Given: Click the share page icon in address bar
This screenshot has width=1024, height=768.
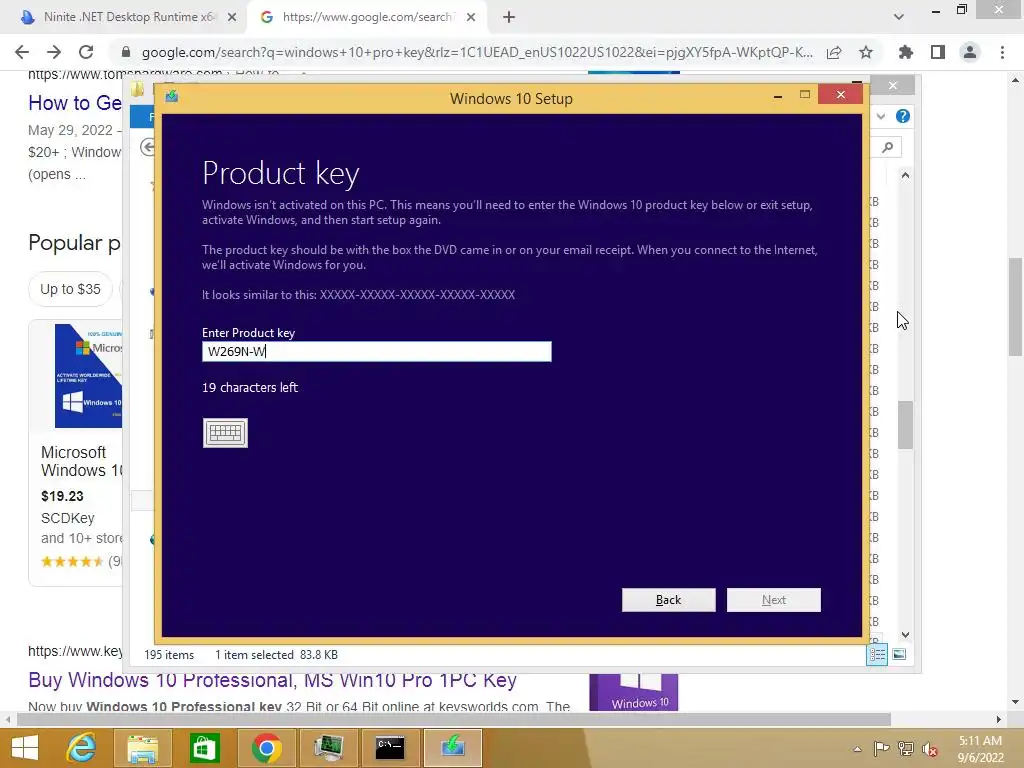Looking at the screenshot, I should click(x=834, y=52).
